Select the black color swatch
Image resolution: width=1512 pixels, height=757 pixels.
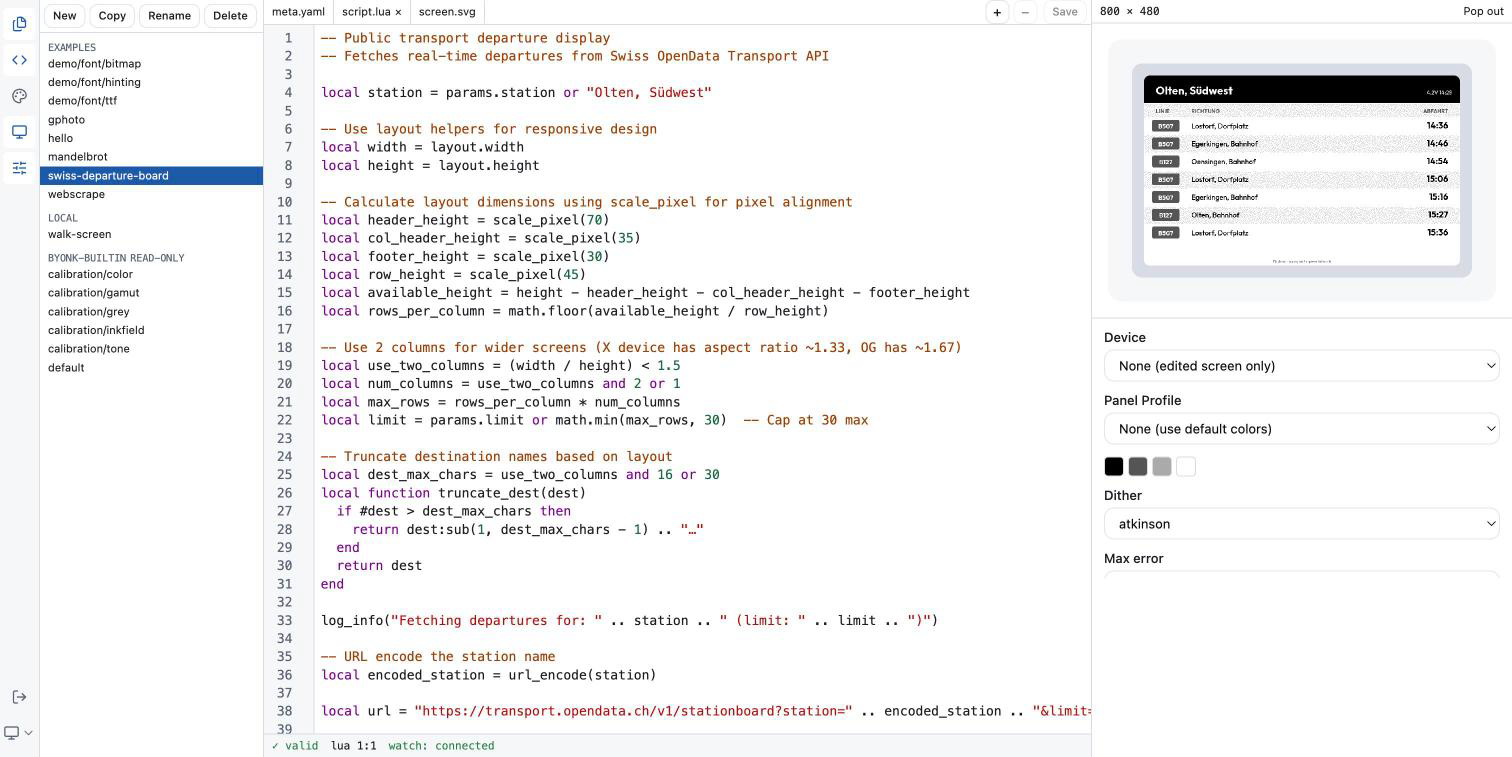(1114, 467)
